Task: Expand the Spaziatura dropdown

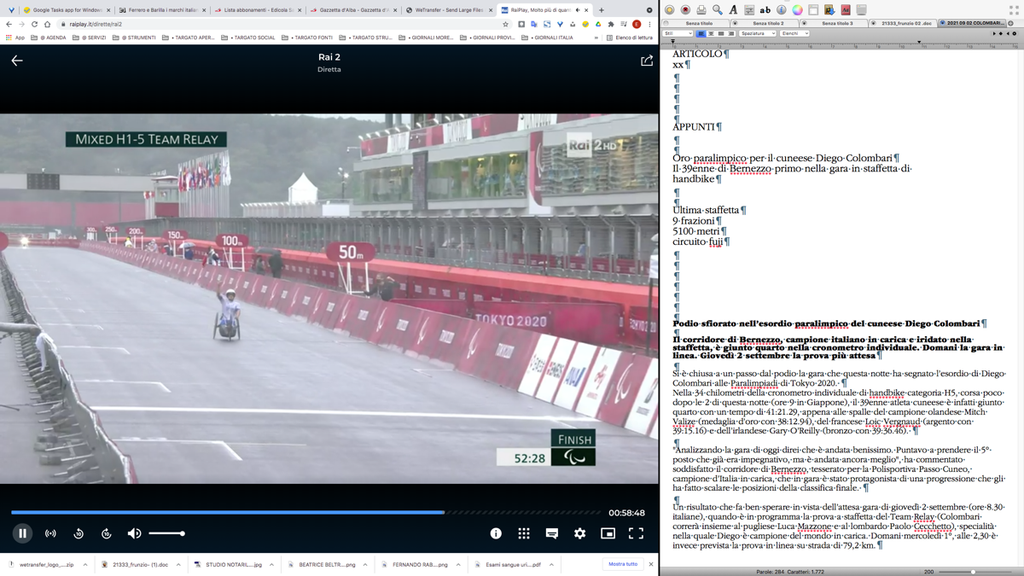Action: pyautogui.click(x=757, y=33)
